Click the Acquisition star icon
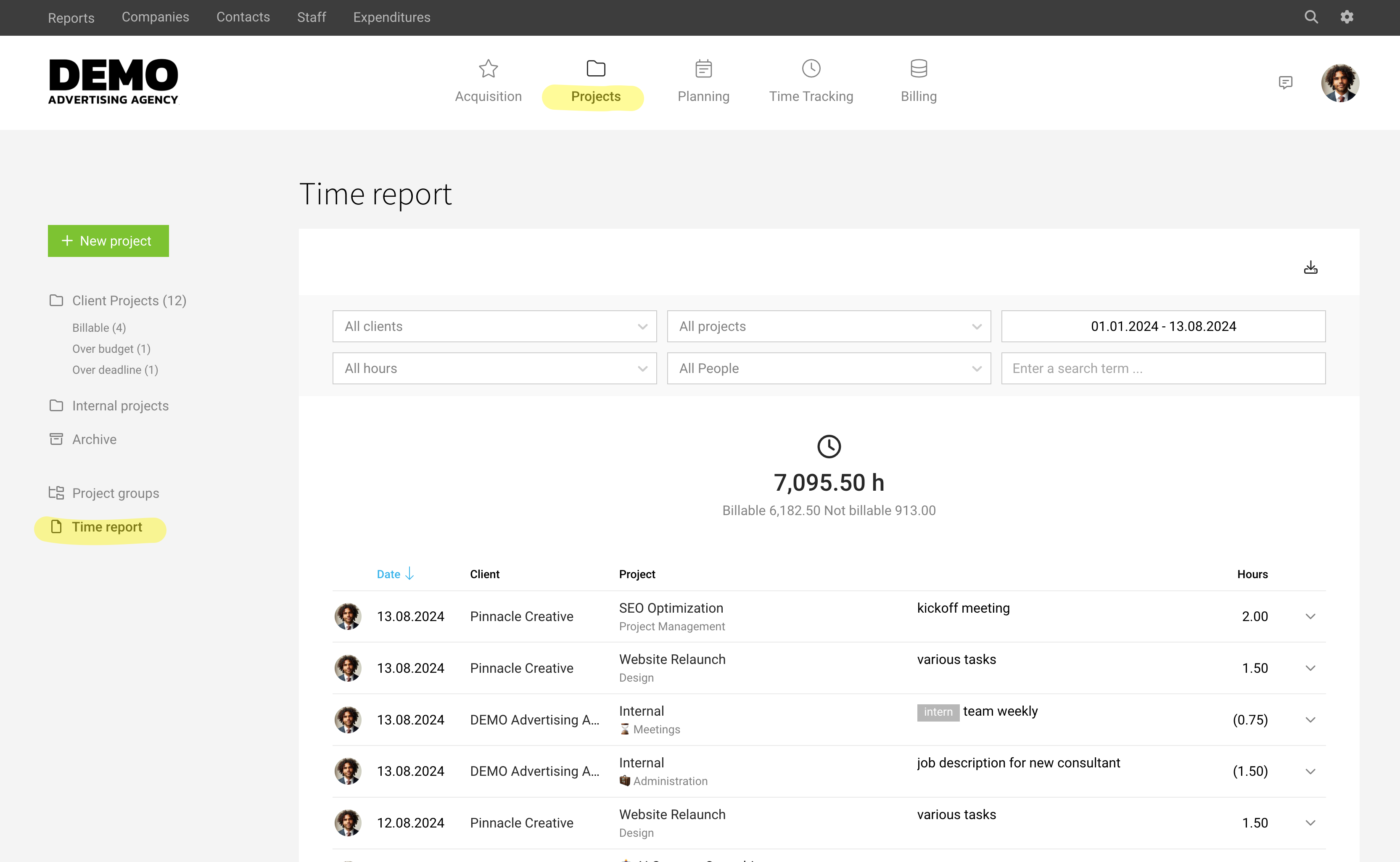Screen dimensions: 1400x862 pyautogui.click(x=488, y=69)
